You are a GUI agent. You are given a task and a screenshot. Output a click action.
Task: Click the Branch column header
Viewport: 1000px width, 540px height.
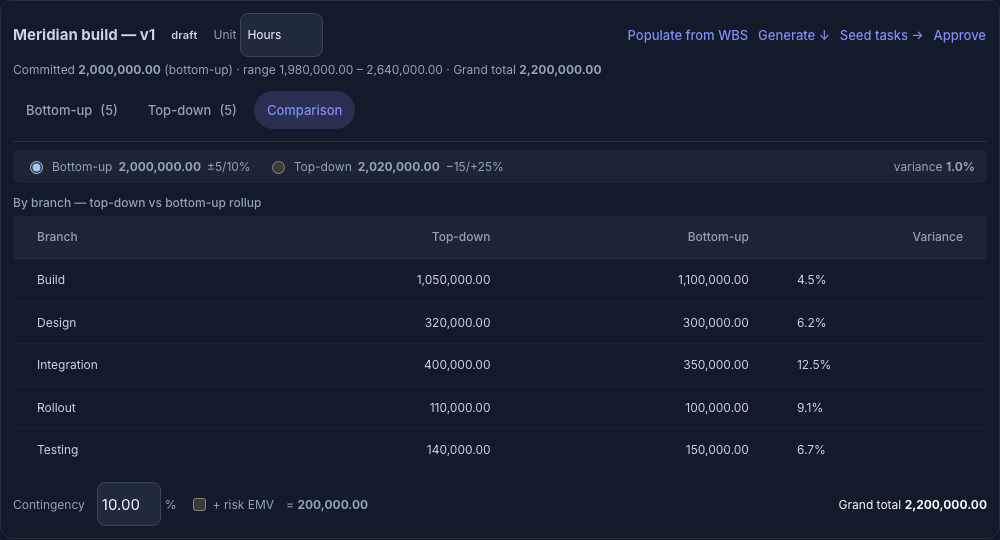coord(57,237)
